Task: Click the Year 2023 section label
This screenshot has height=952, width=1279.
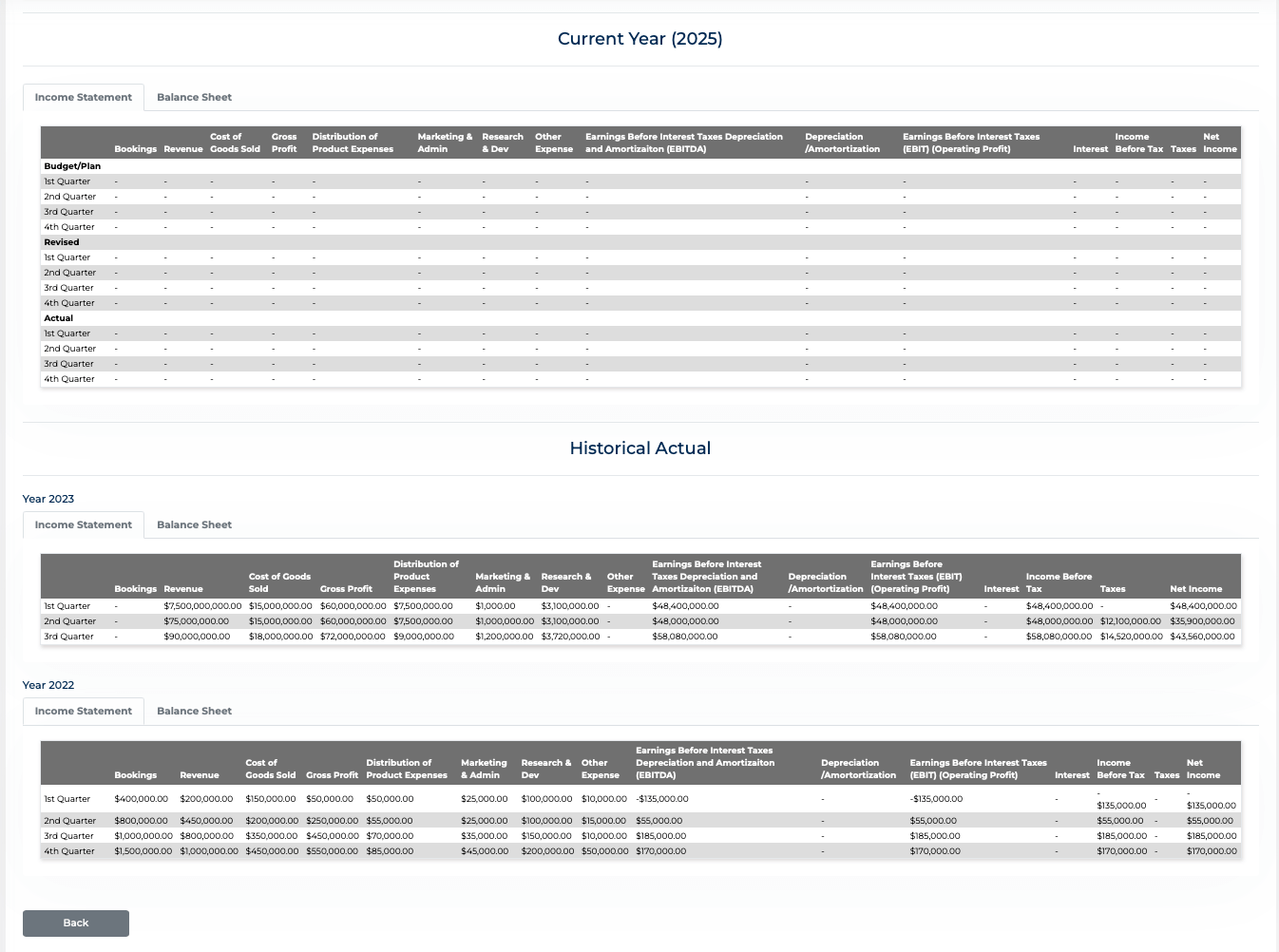Action: pos(48,499)
